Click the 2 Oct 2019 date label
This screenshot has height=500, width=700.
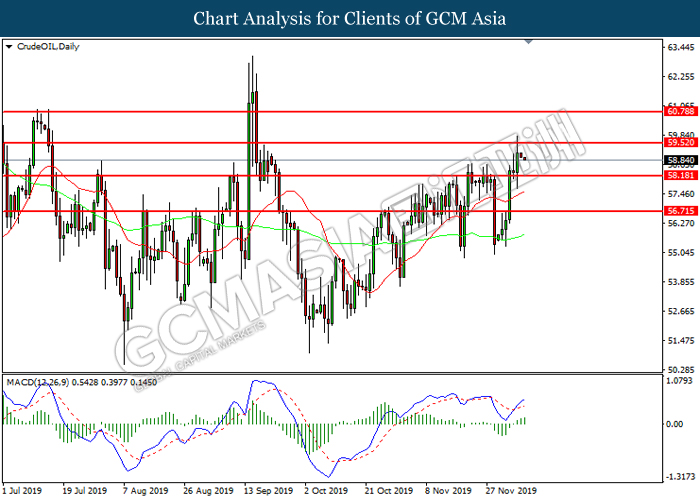(x=326, y=491)
